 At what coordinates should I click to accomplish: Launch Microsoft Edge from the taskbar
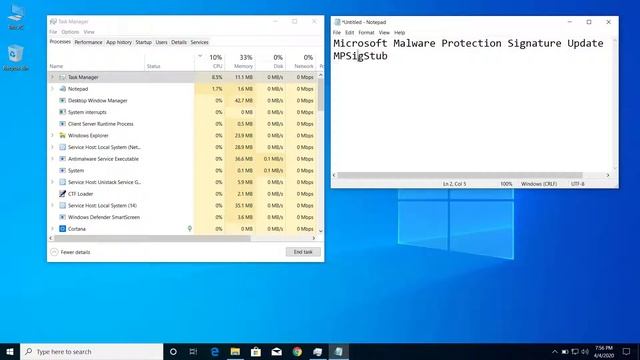(215, 351)
